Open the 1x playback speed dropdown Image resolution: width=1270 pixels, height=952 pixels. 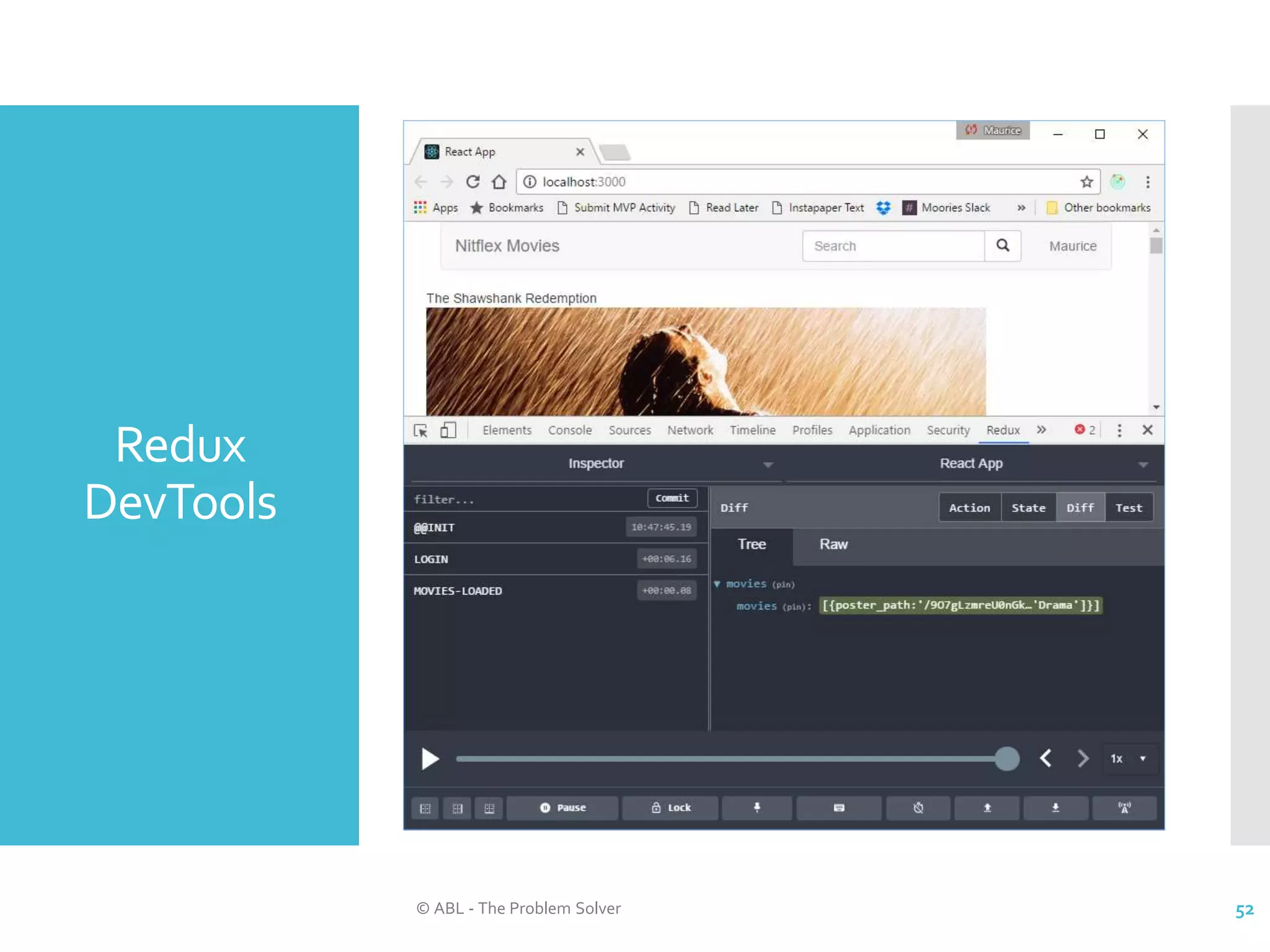point(1129,759)
